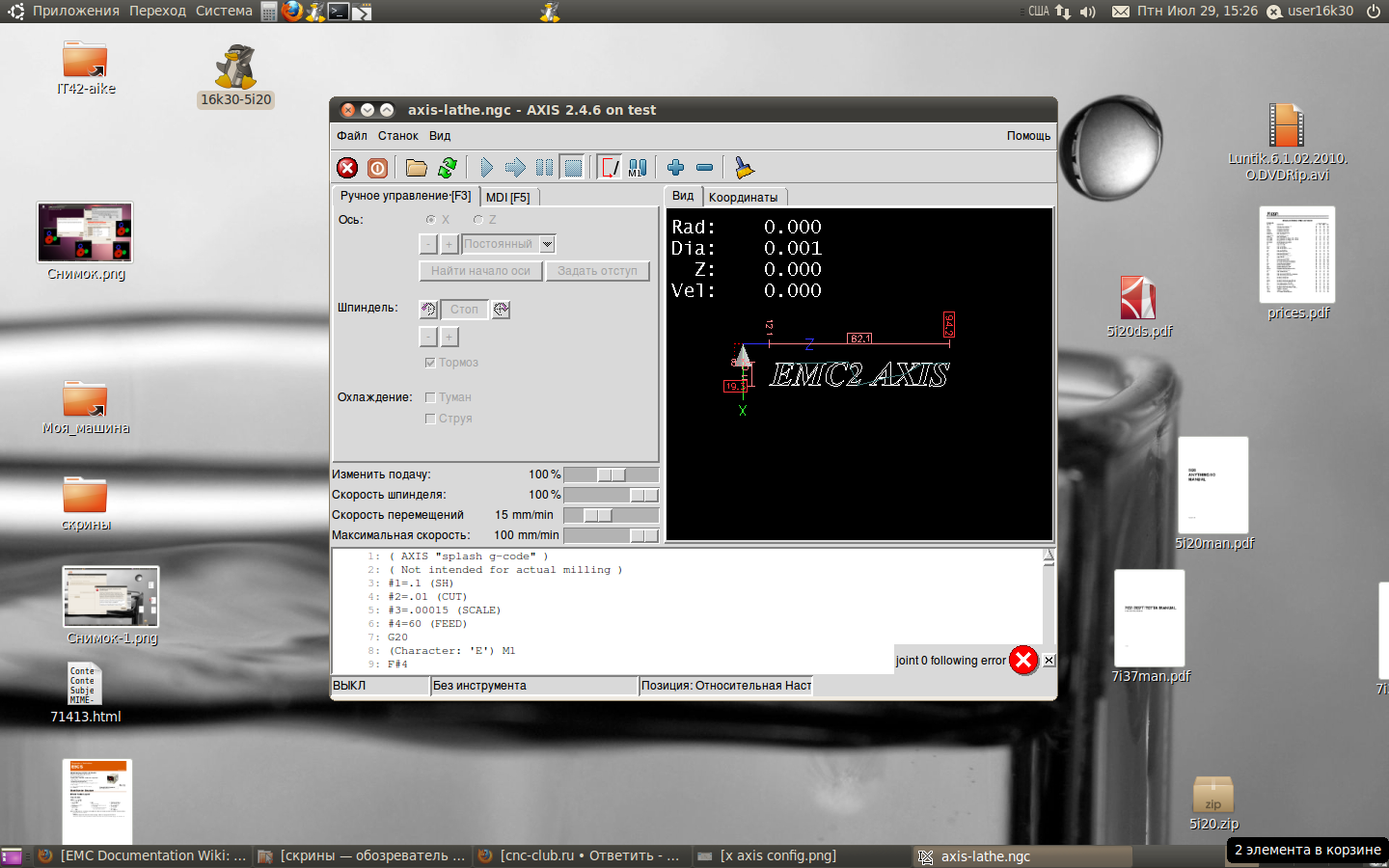Click the step-forward arrow icon
This screenshot has width=1389, height=868.
515,168
